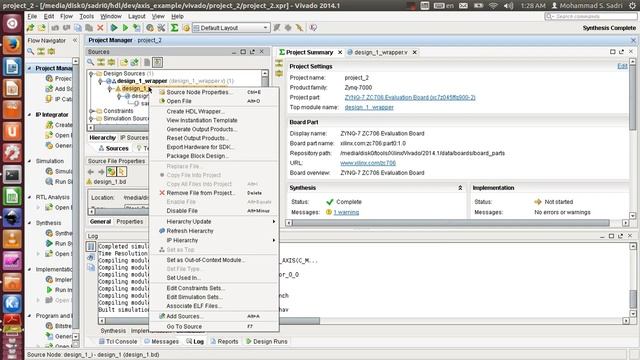640x360 pixels.
Task: Click the Generate Bitstream toolbar icon
Action: pos(137,28)
